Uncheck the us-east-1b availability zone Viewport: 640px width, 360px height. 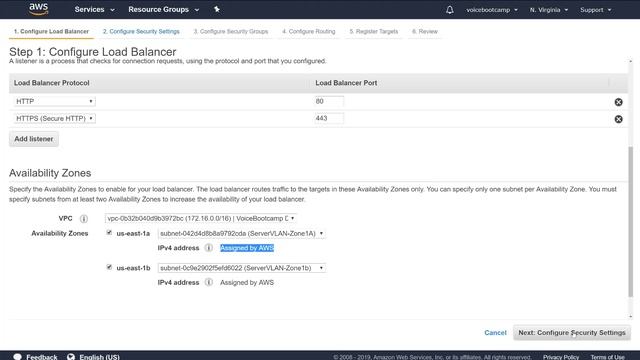click(x=109, y=267)
